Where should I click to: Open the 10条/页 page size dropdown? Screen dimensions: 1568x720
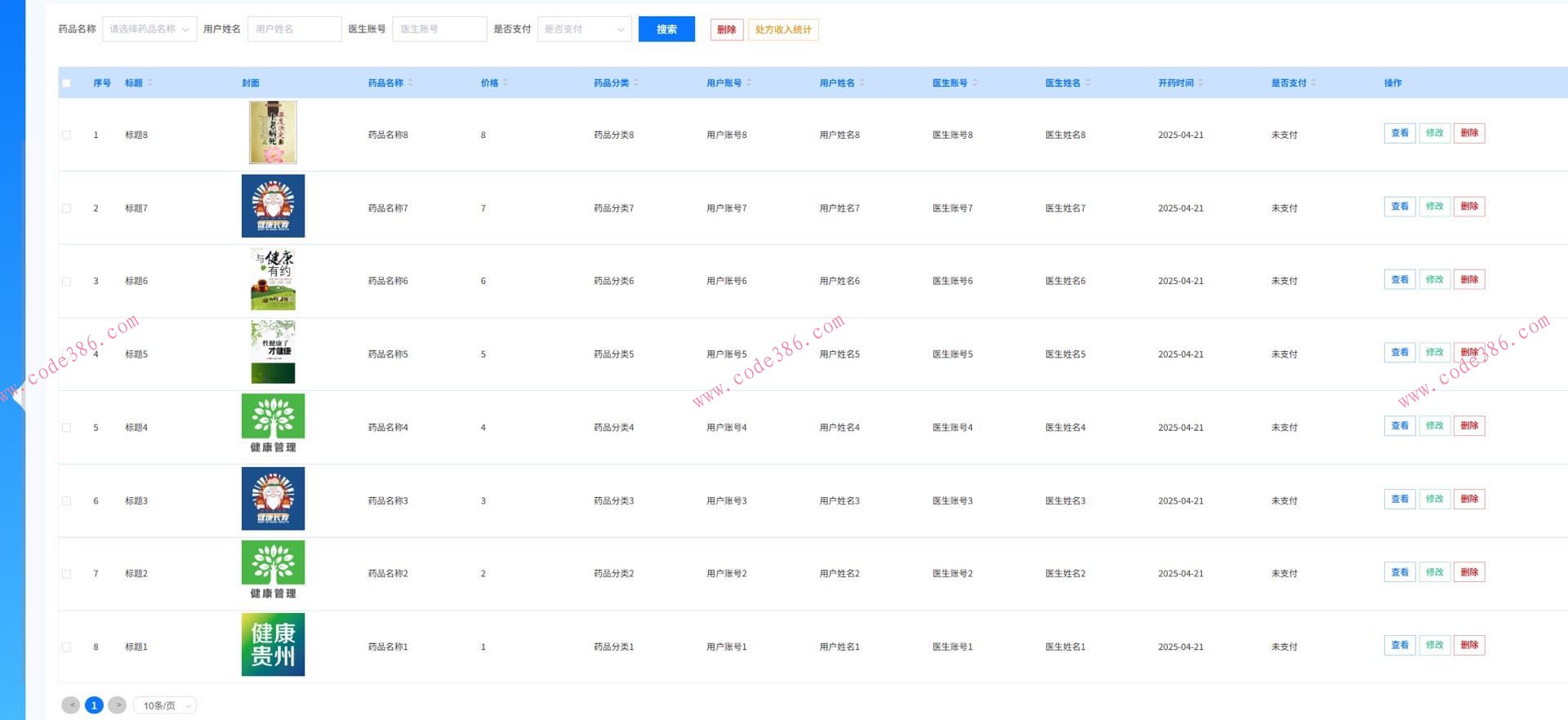tap(165, 705)
